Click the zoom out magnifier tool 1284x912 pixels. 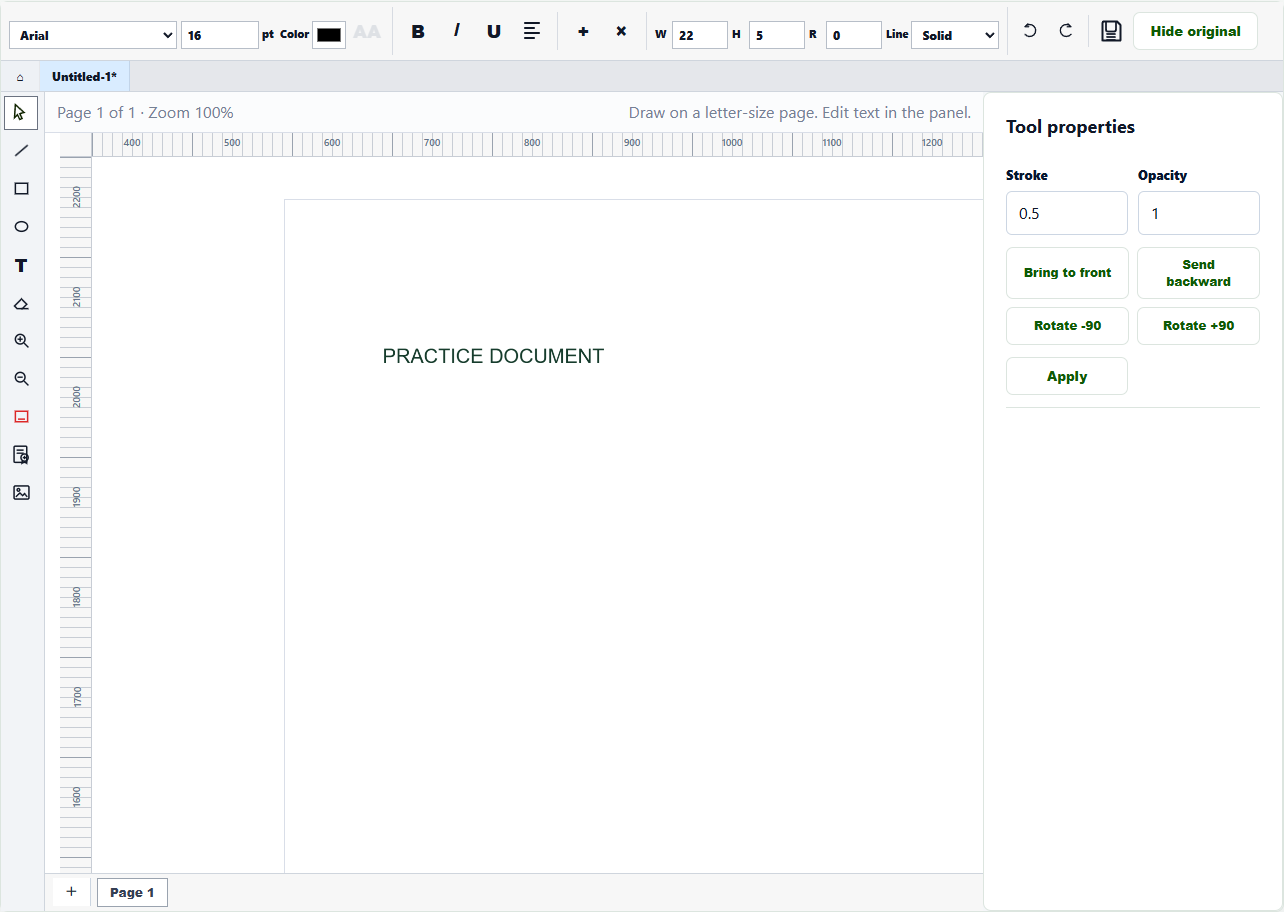tap(21, 379)
